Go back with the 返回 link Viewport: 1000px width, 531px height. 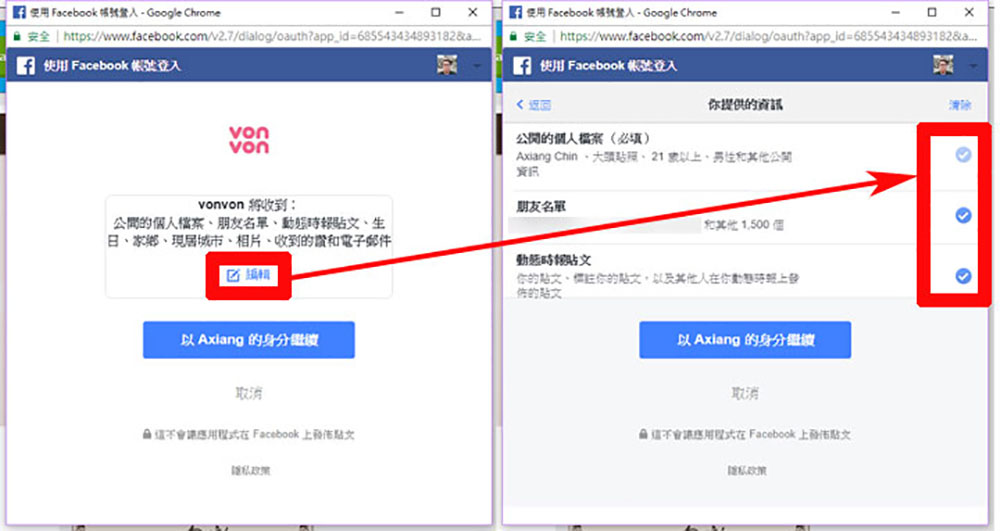(x=534, y=105)
